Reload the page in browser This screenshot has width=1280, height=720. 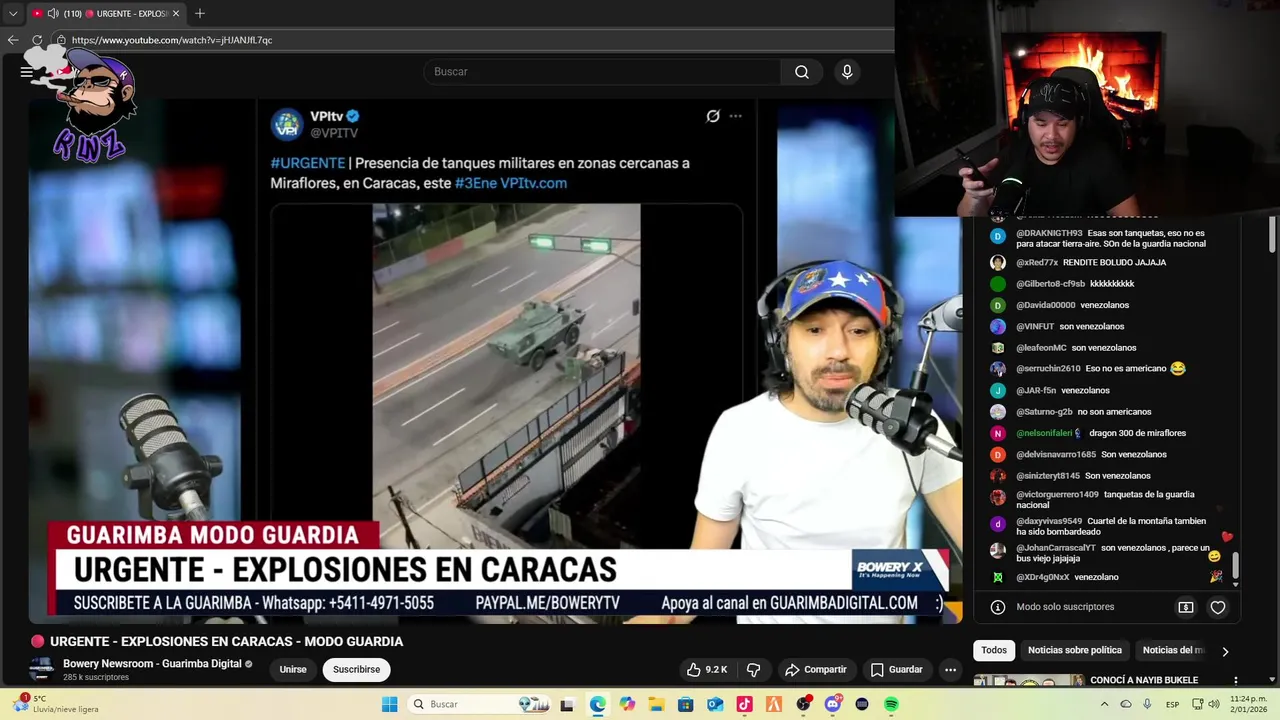[37, 40]
